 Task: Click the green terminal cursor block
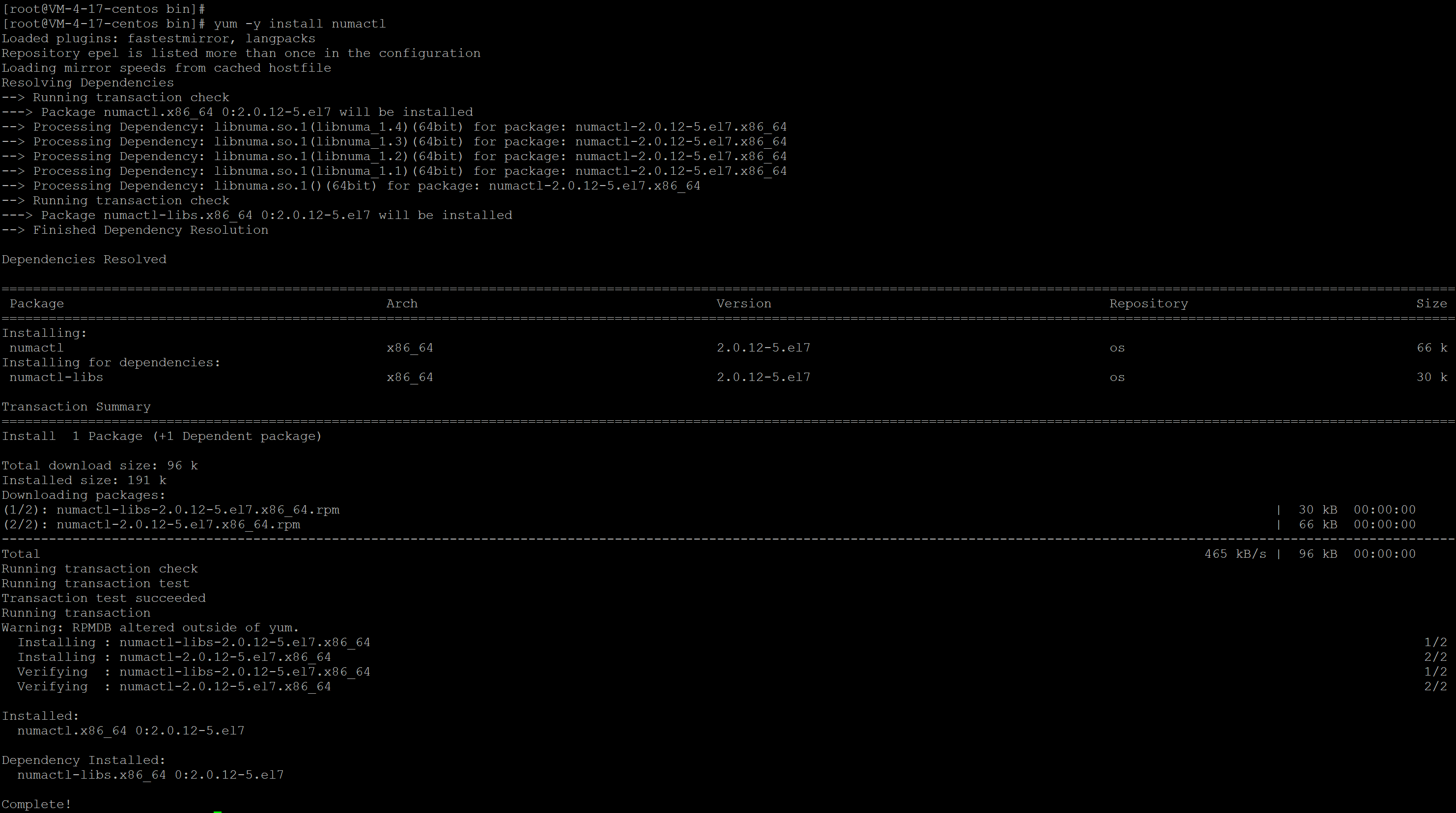(218, 812)
